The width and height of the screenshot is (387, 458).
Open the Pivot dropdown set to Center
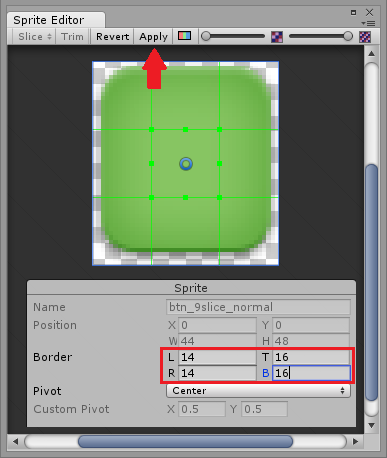tap(258, 391)
